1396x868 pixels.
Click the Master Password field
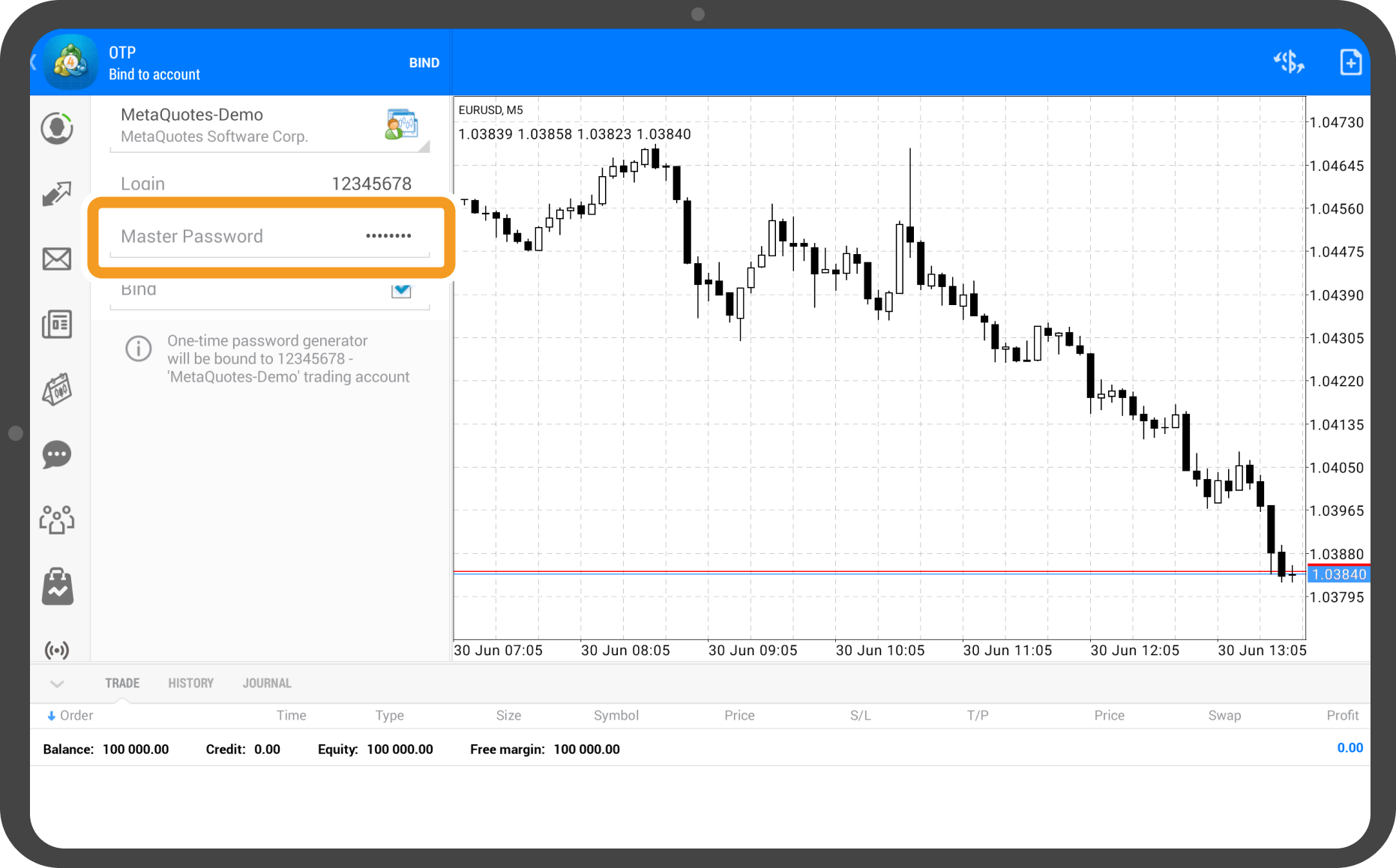(270, 236)
